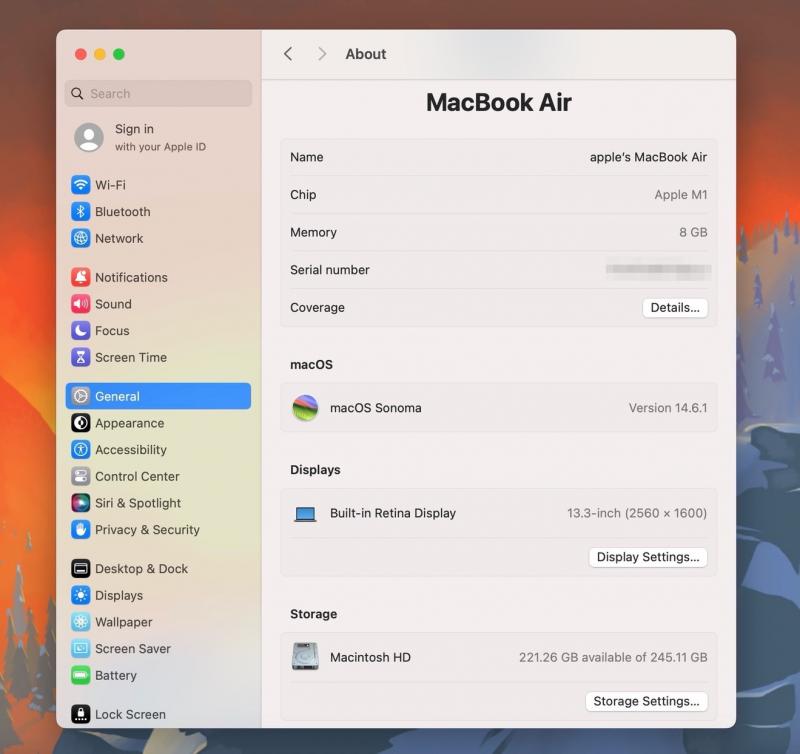Click the search magnifying glass icon
This screenshot has width=800, height=754.
(x=77, y=93)
